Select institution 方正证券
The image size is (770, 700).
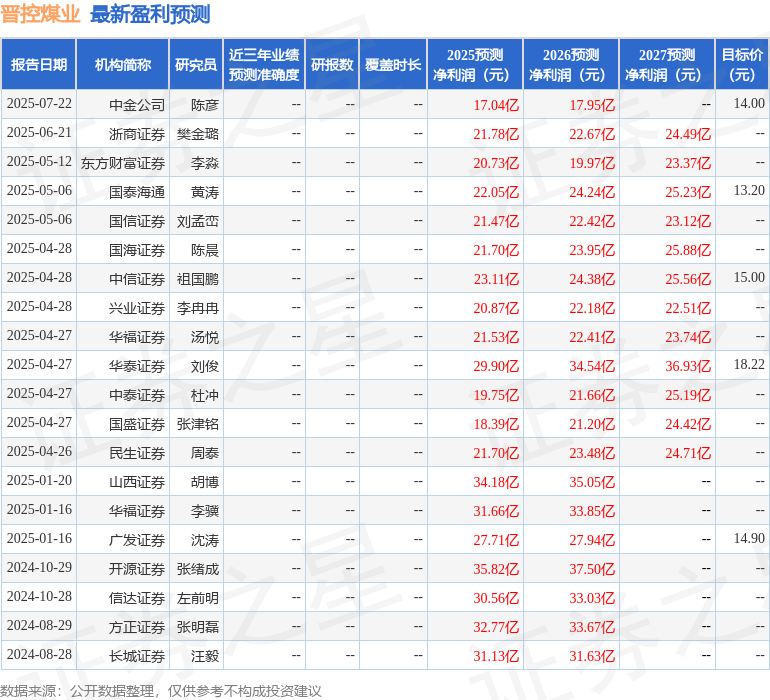(x=137, y=626)
